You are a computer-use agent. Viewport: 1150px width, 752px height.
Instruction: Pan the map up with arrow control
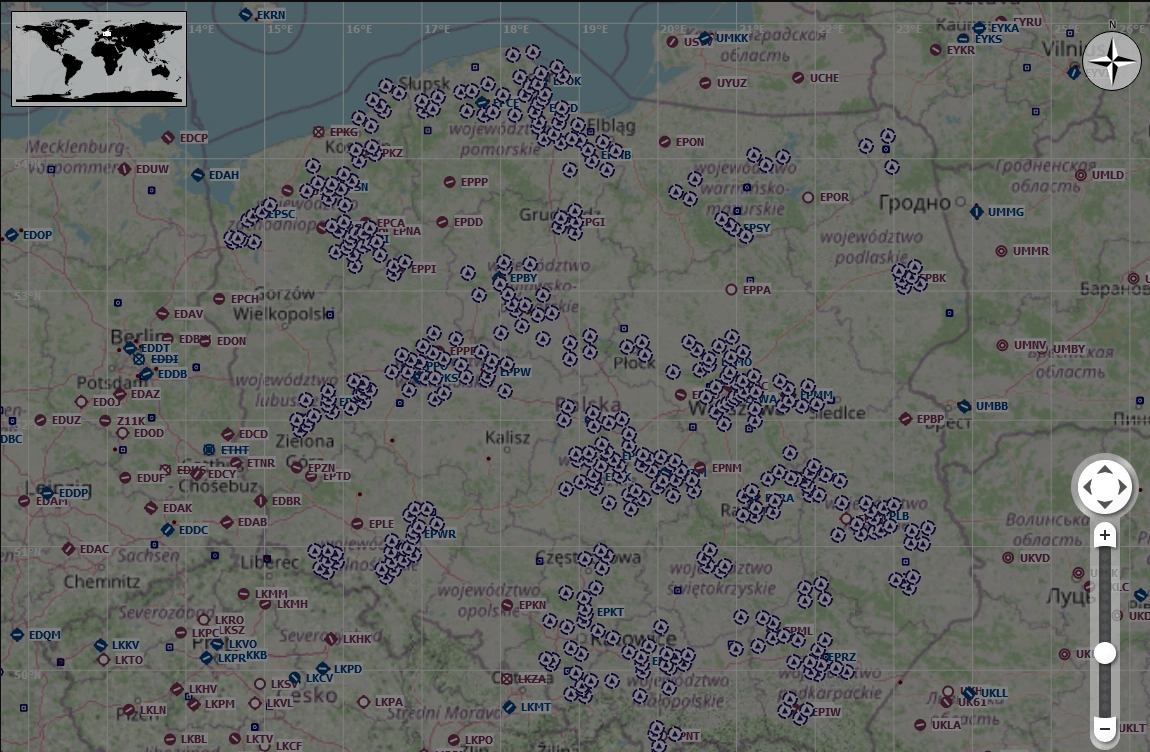(1105, 470)
